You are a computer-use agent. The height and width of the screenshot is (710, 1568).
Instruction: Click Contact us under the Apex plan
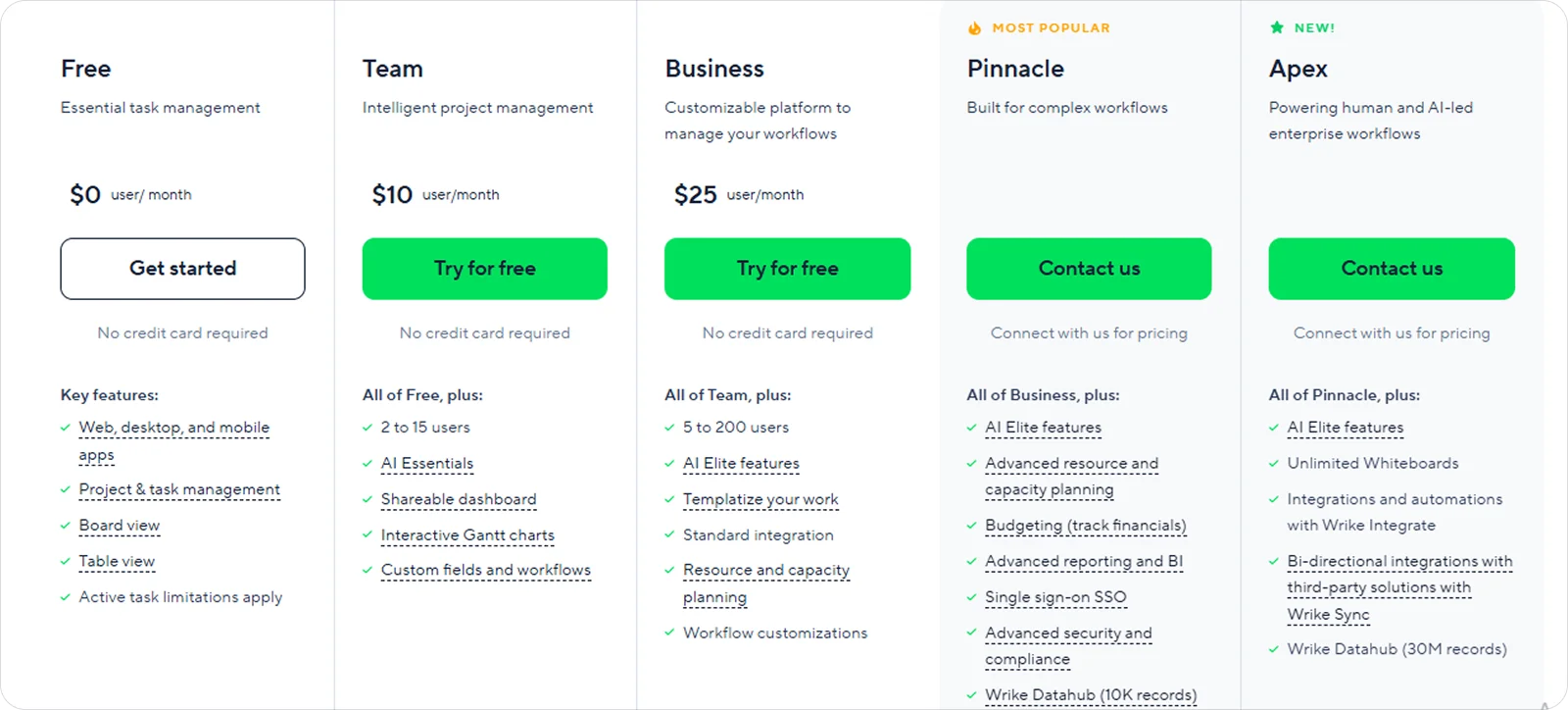point(1392,268)
